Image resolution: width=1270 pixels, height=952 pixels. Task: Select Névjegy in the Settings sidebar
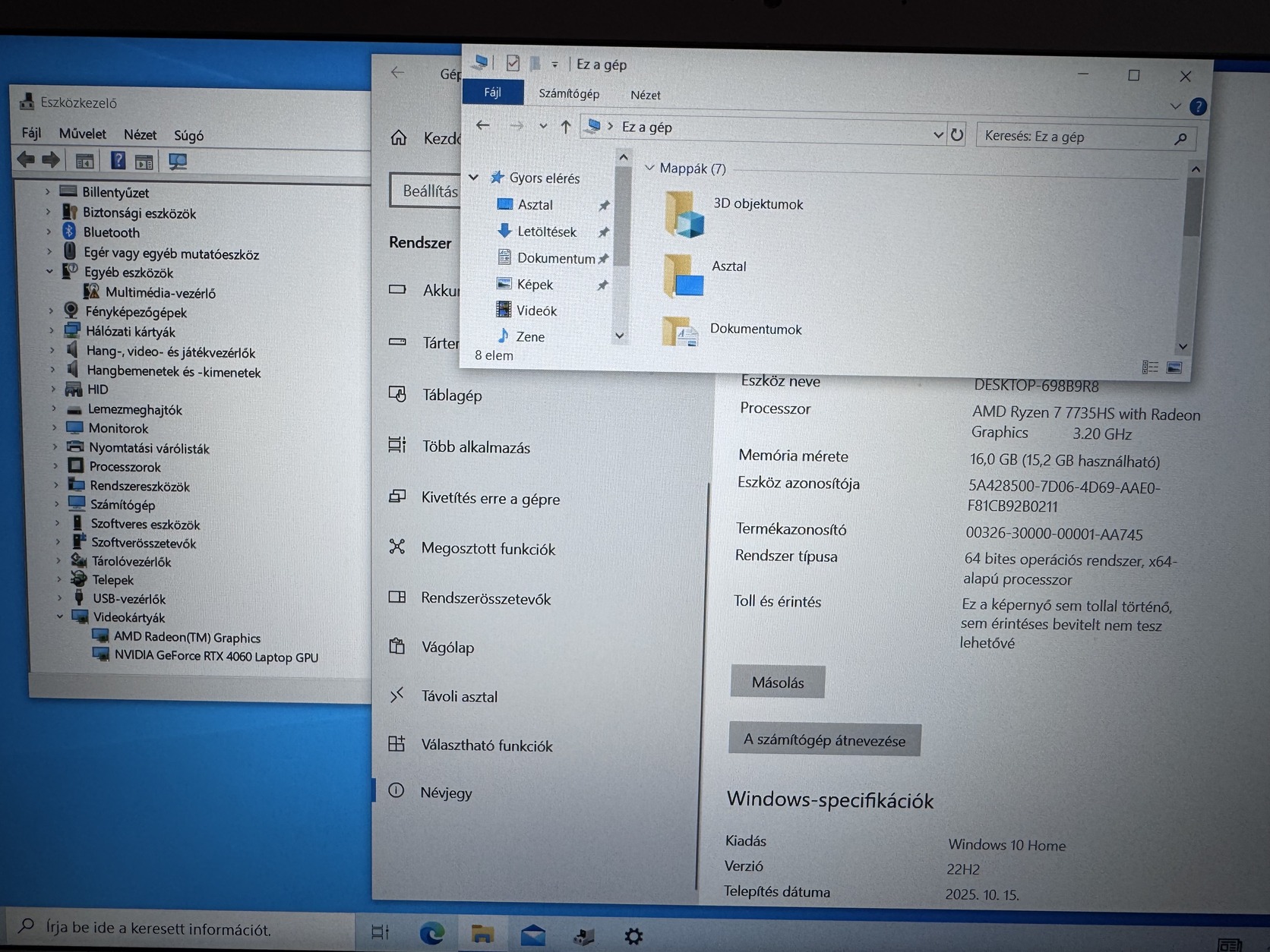coord(446,792)
